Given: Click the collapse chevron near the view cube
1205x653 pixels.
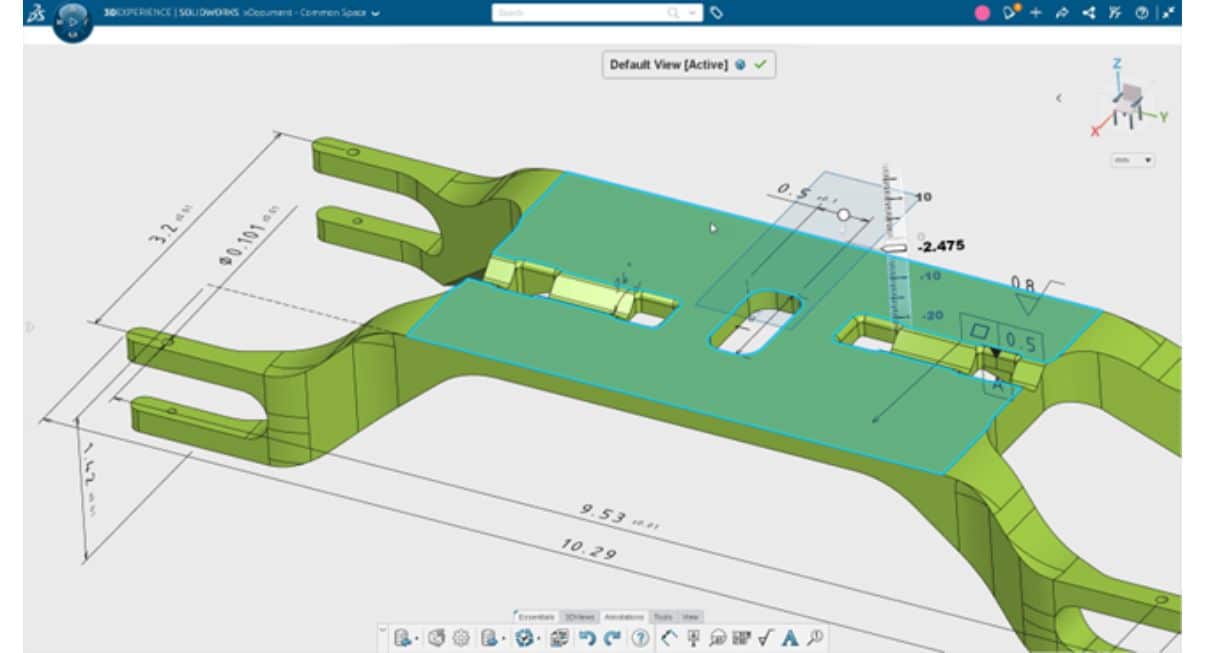Looking at the screenshot, I should [x=1059, y=97].
